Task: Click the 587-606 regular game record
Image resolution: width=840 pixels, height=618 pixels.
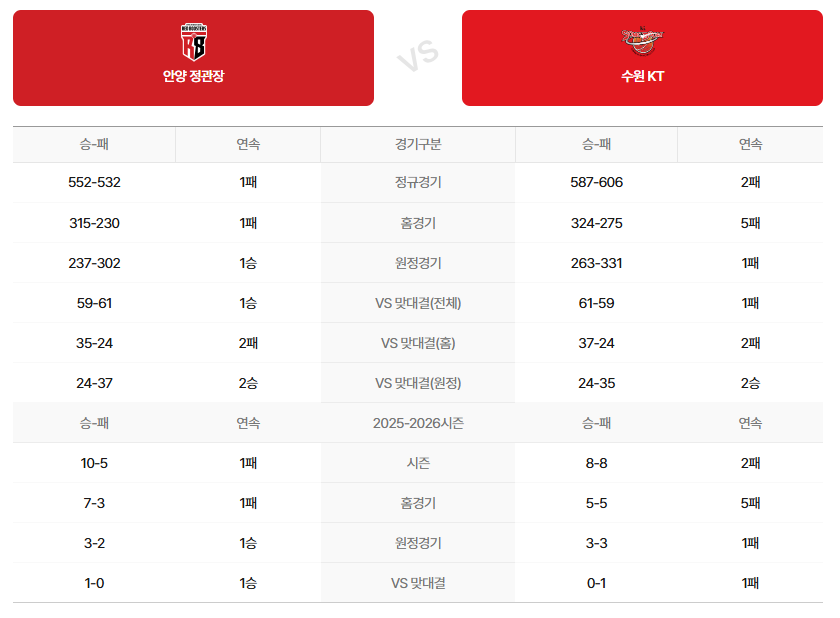Action: click(596, 183)
